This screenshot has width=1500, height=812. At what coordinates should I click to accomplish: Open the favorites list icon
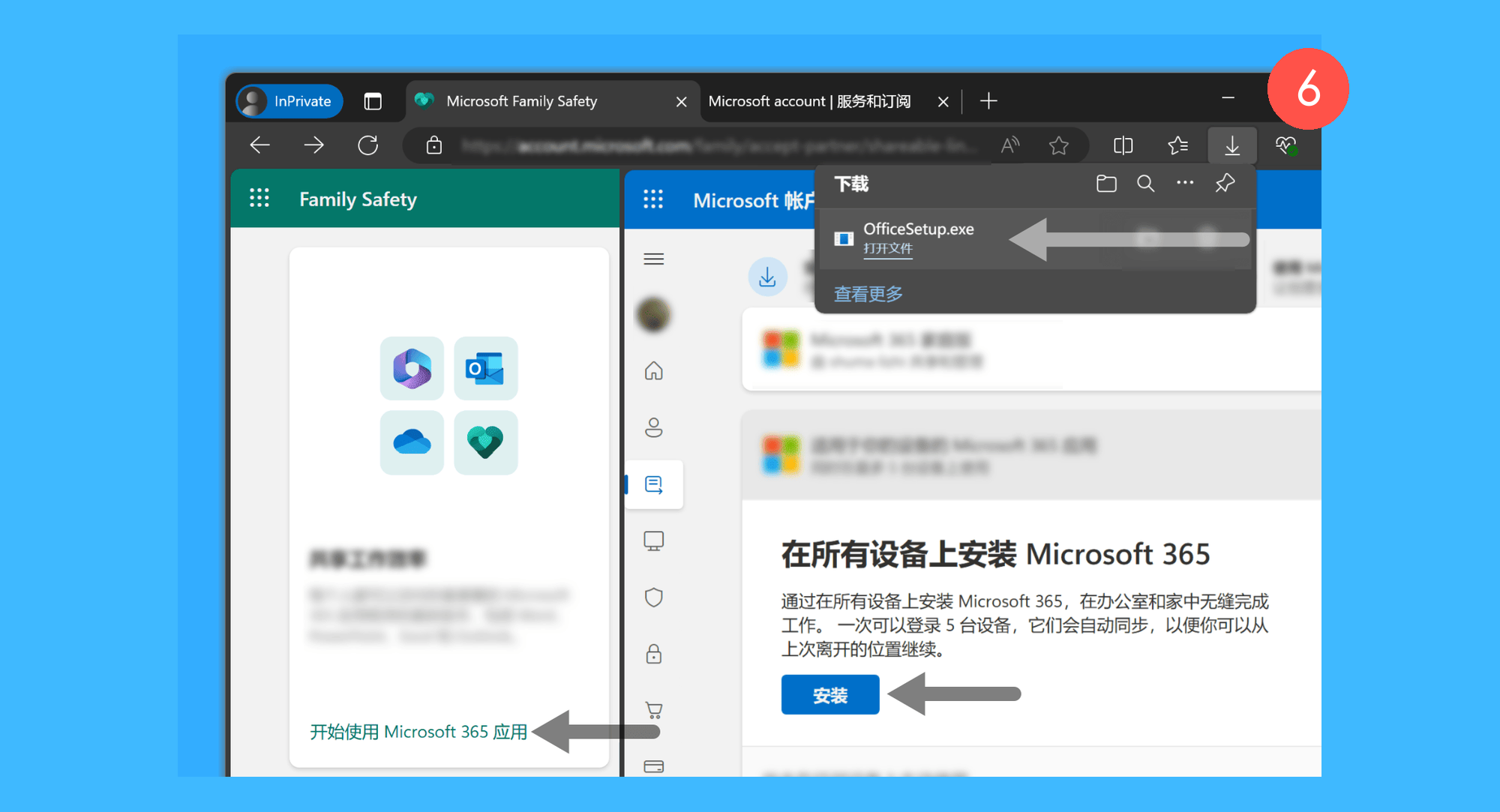pos(1177,145)
